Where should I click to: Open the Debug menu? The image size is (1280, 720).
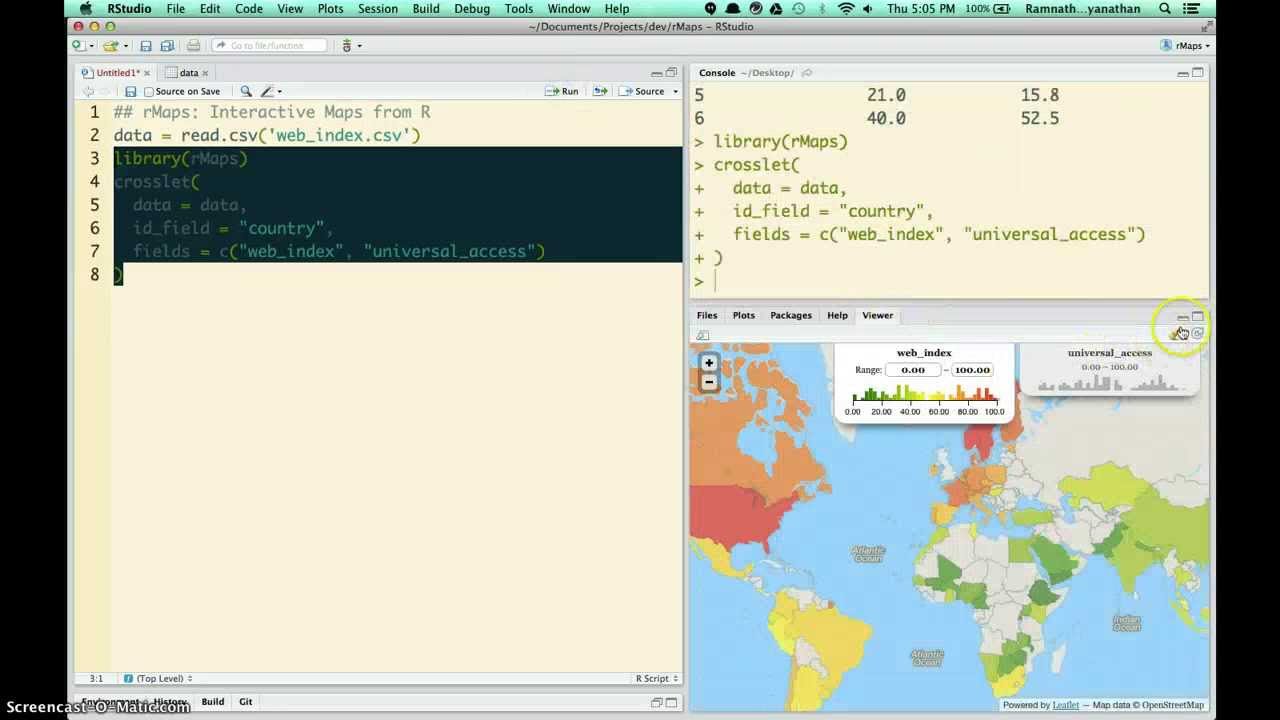pos(472,9)
